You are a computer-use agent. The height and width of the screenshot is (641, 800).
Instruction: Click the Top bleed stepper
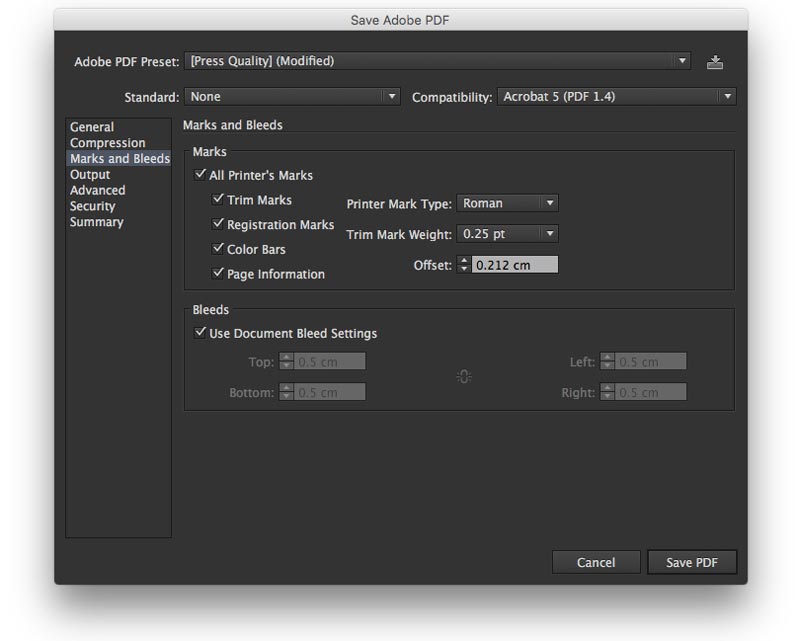pos(286,361)
